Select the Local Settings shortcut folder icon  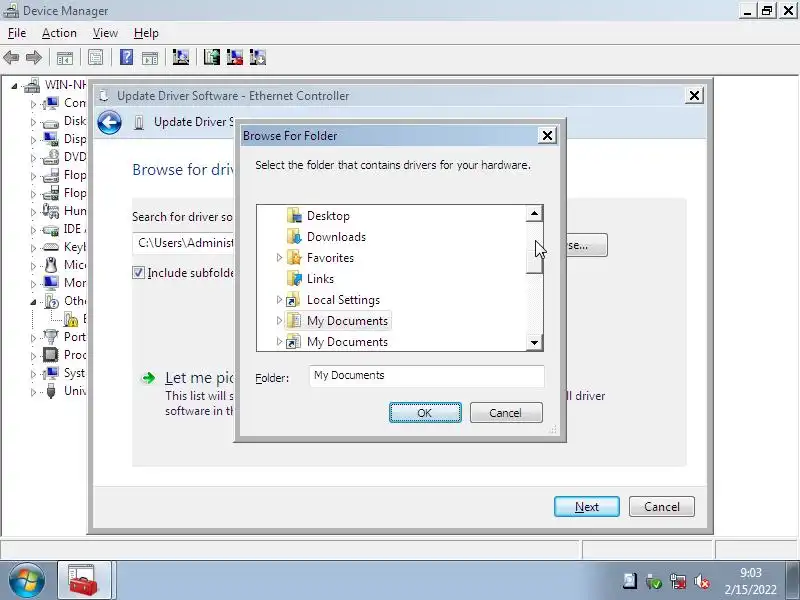[x=294, y=300]
